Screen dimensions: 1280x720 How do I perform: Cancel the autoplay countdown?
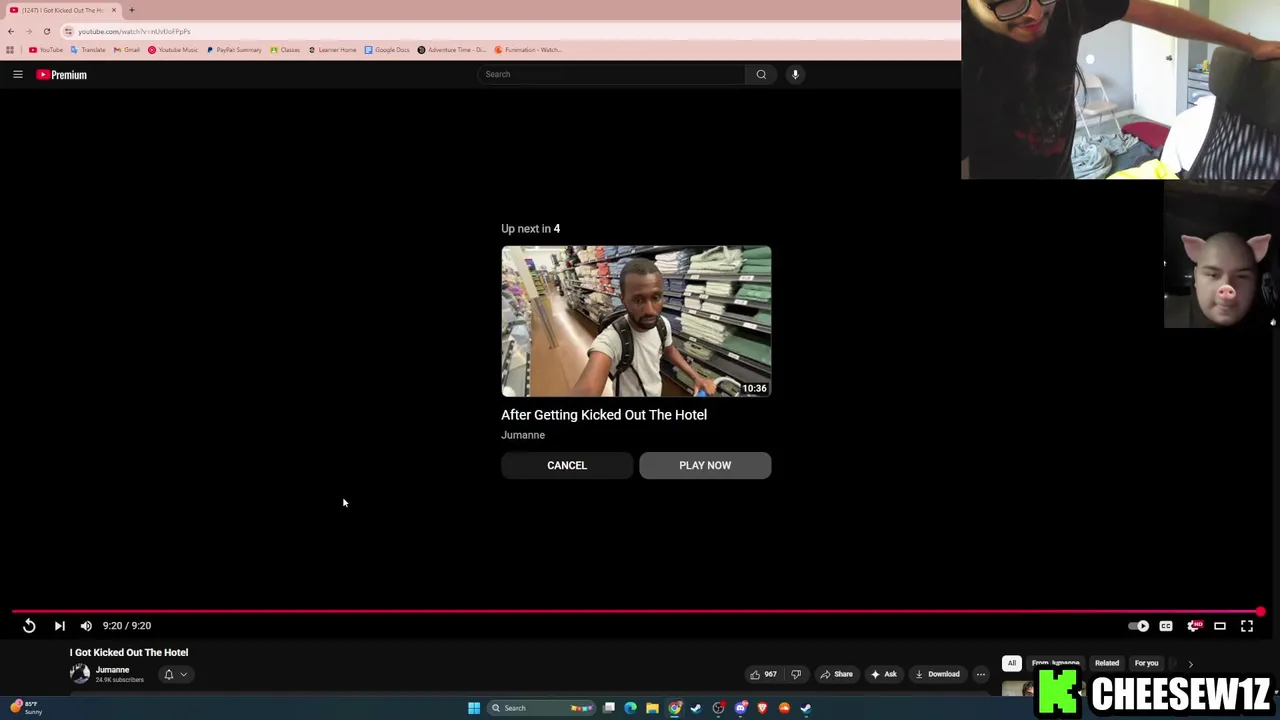[x=567, y=465]
